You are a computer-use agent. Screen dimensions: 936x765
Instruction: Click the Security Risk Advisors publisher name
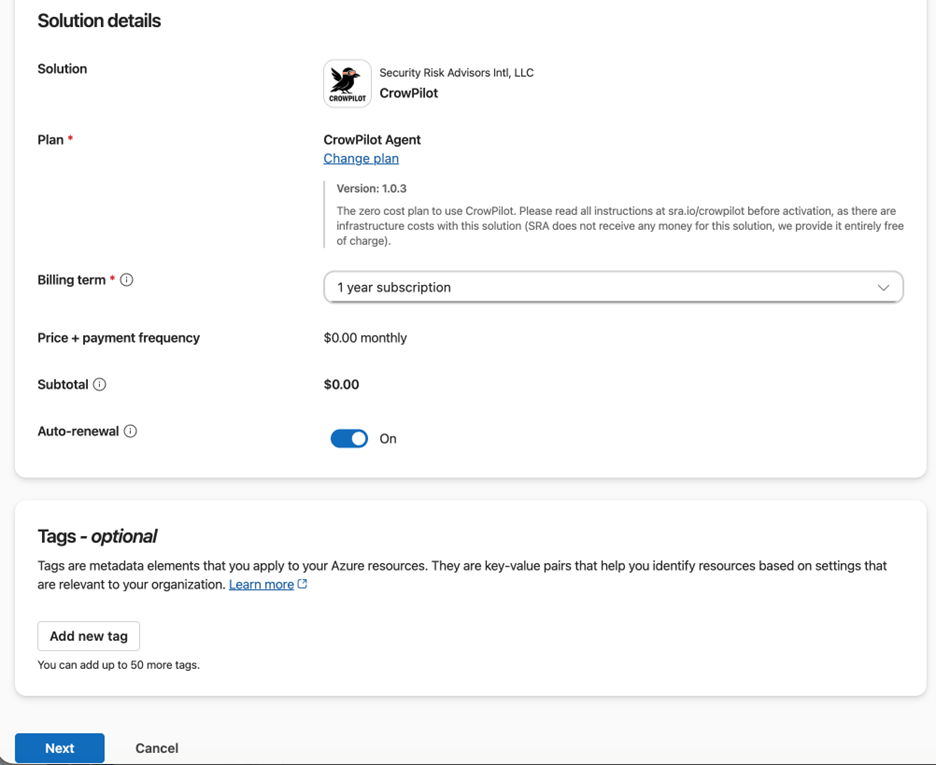456,73
